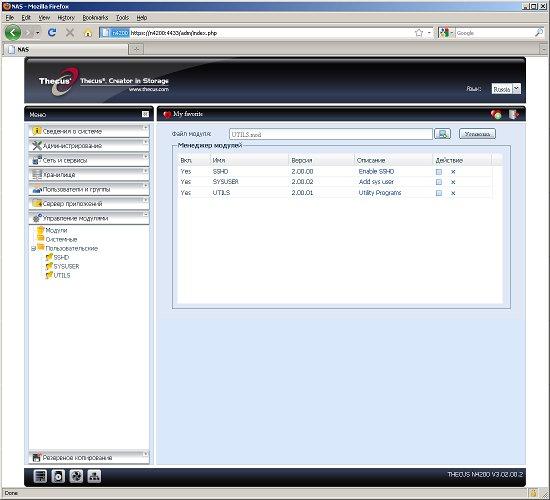Click the fan status icon in bottom bar
This screenshot has width=550, height=500.
76,476
